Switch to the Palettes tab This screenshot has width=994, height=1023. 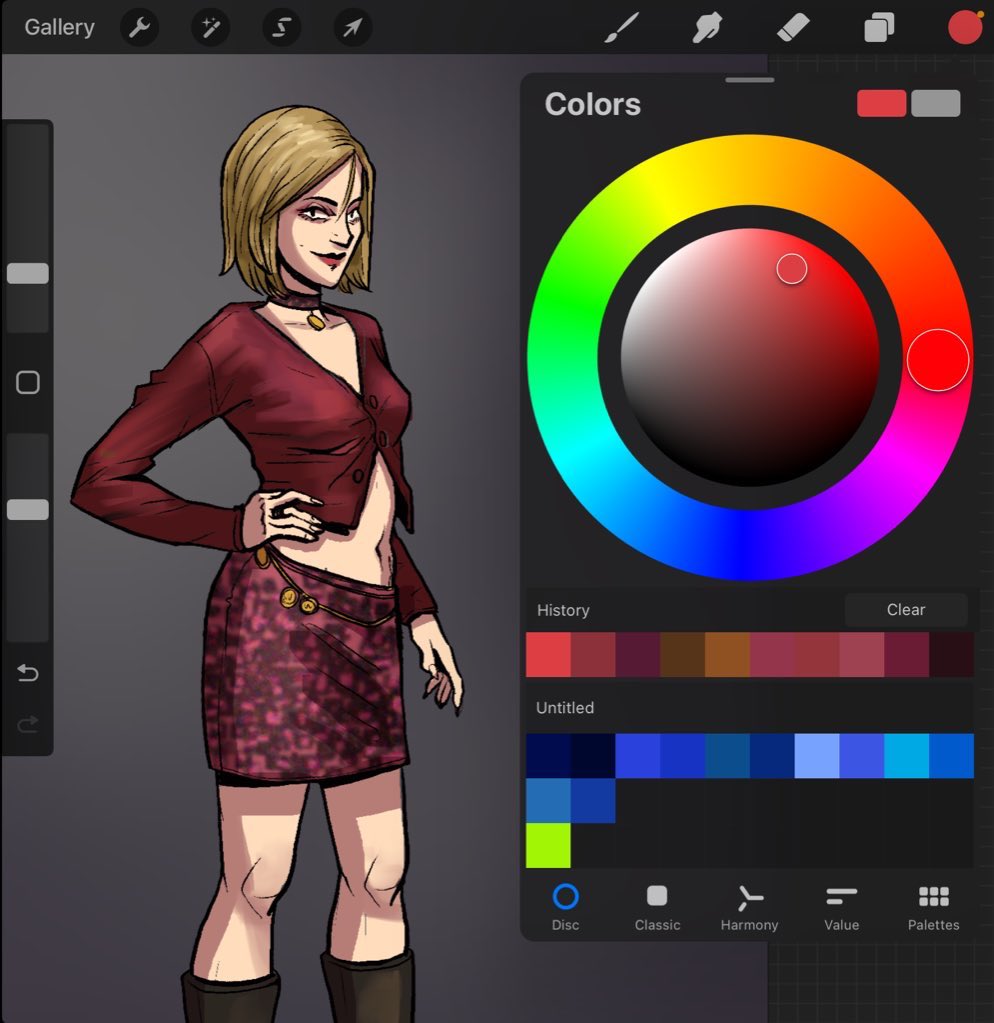coord(933,907)
